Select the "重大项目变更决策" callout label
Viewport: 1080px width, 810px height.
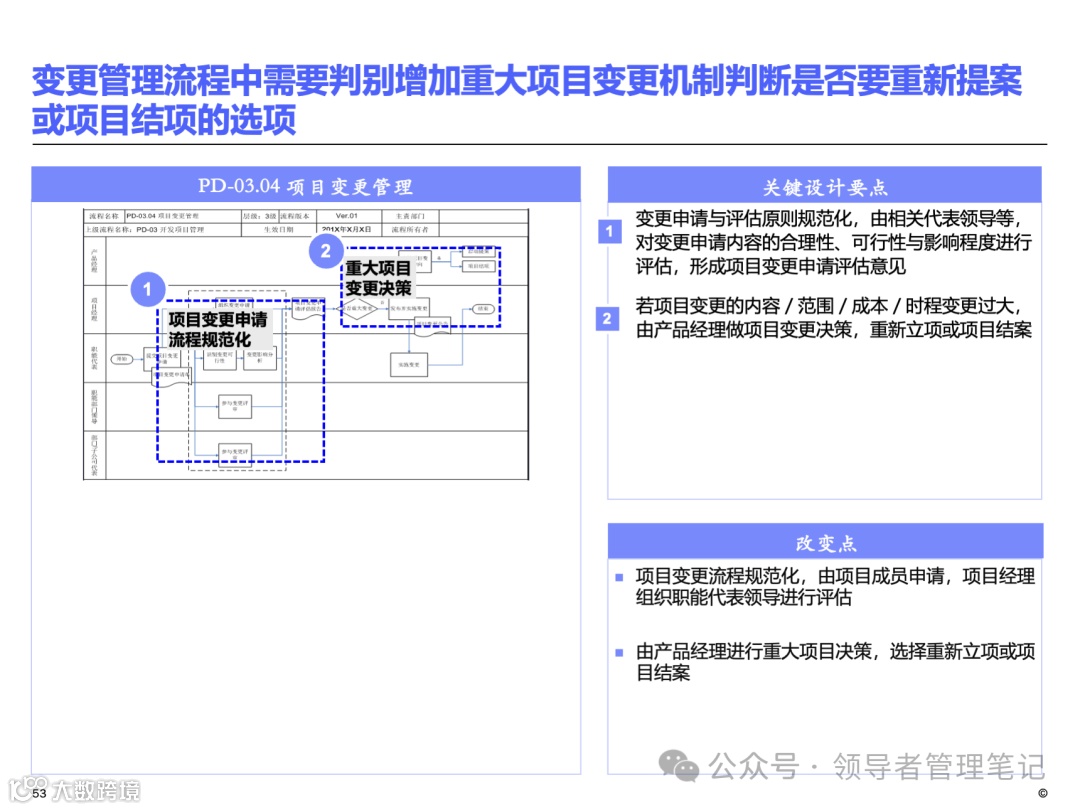(x=378, y=278)
